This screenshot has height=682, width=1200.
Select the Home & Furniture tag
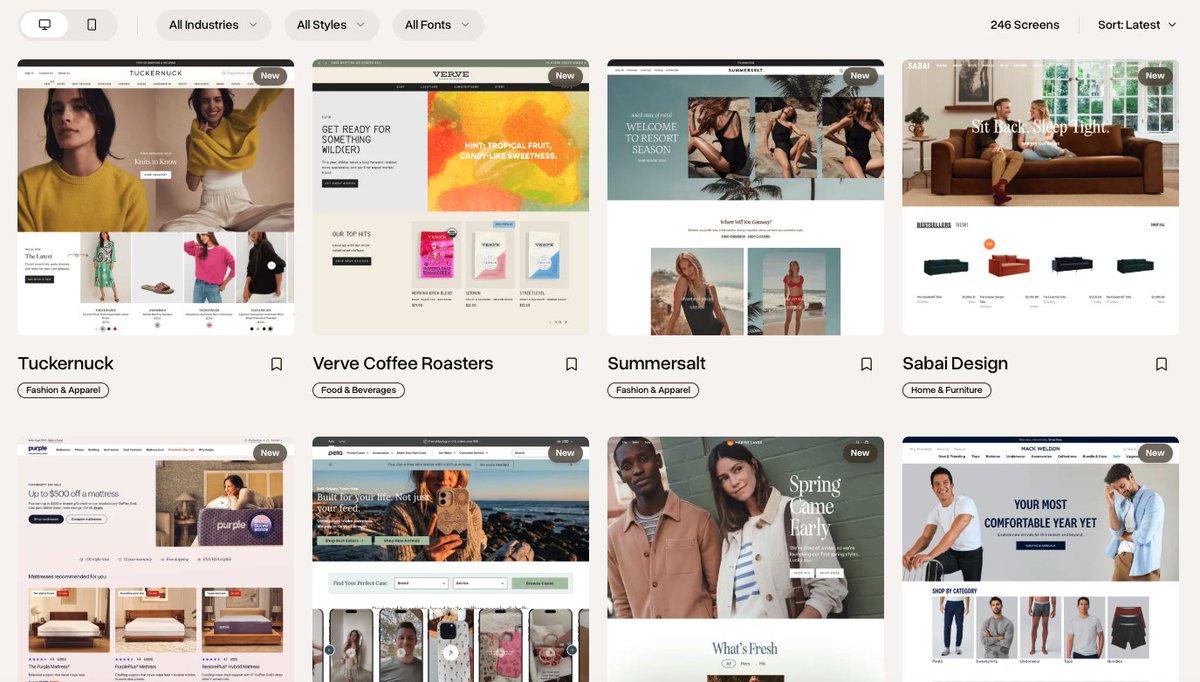947,390
